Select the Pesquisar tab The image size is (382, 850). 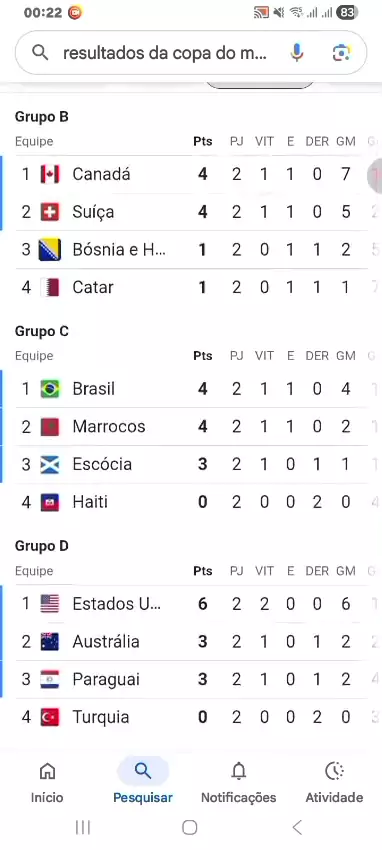pos(143,782)
